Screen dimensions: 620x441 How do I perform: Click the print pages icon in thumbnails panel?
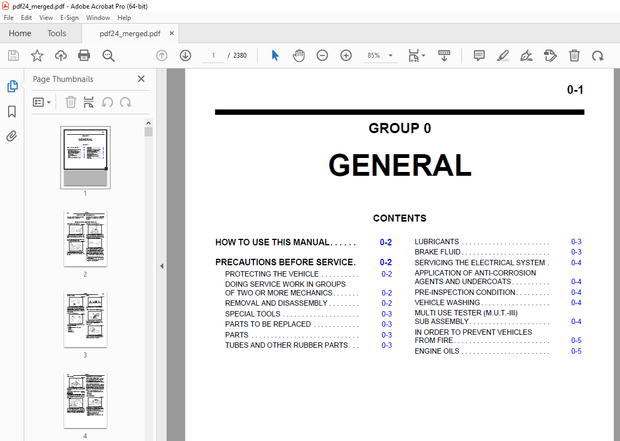[x=89, y=102]
